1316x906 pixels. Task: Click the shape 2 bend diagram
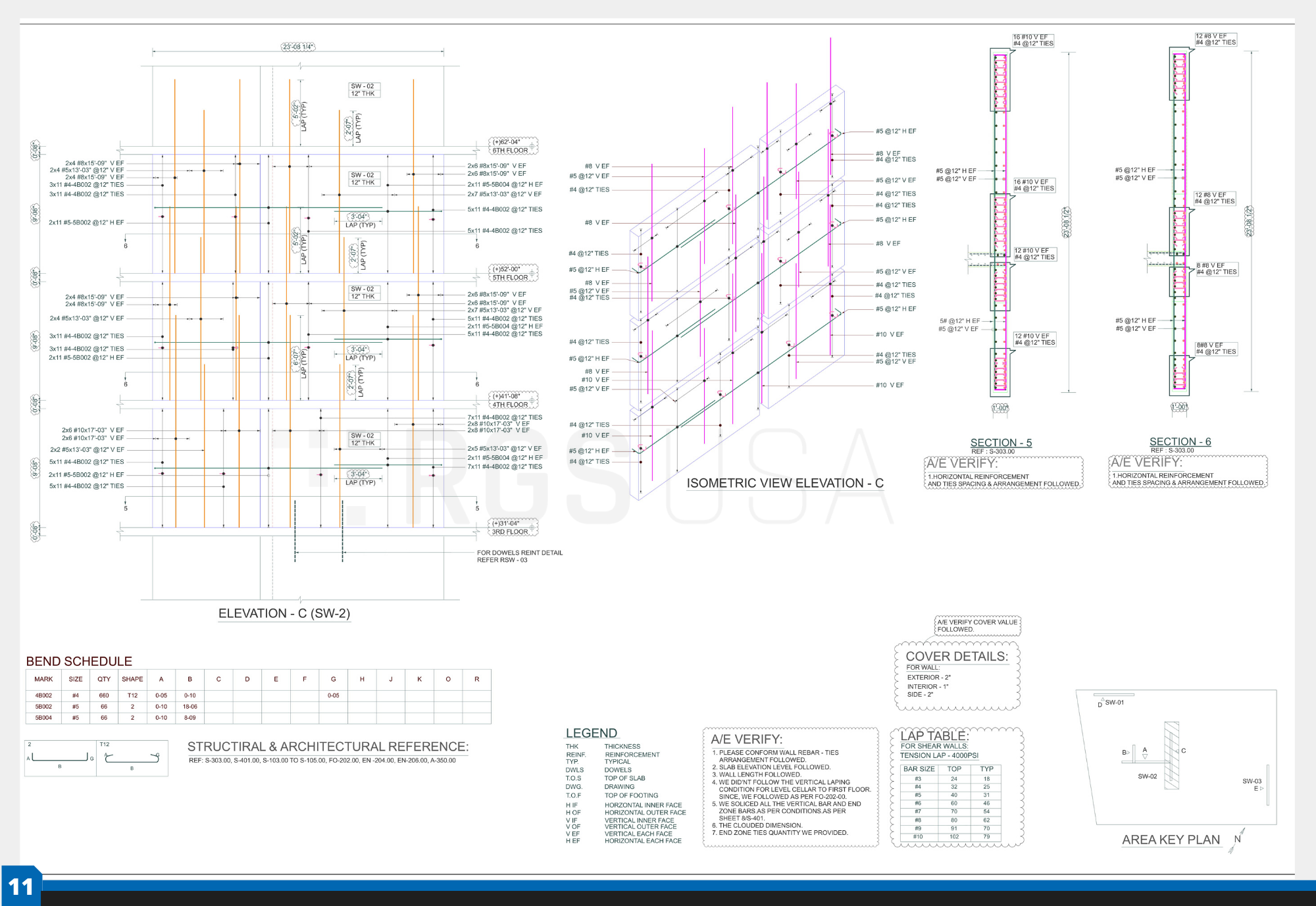(x=60, y=759)
